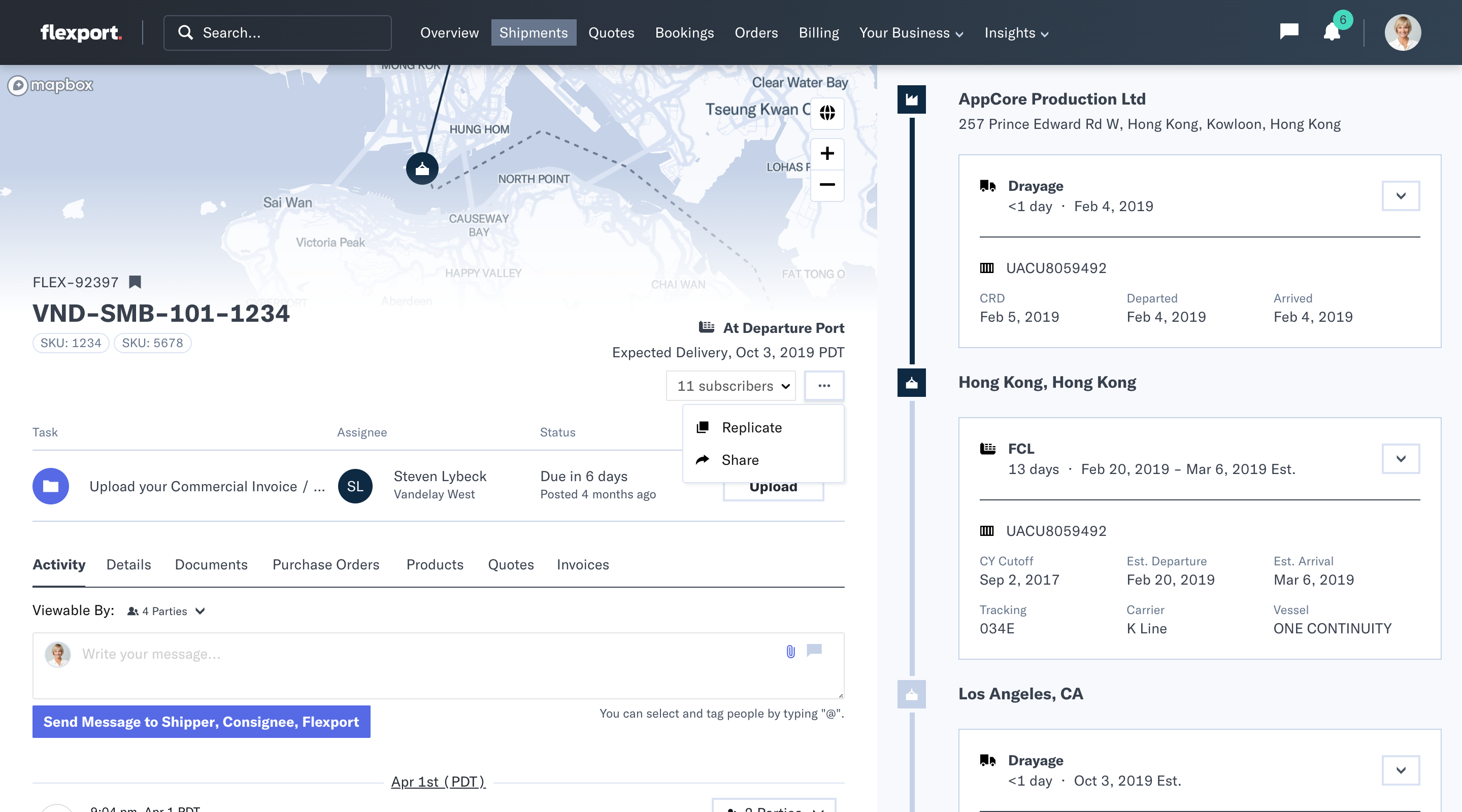Zoom out on the map
This screenshot has width=1462, height=812.
[827, 184]
